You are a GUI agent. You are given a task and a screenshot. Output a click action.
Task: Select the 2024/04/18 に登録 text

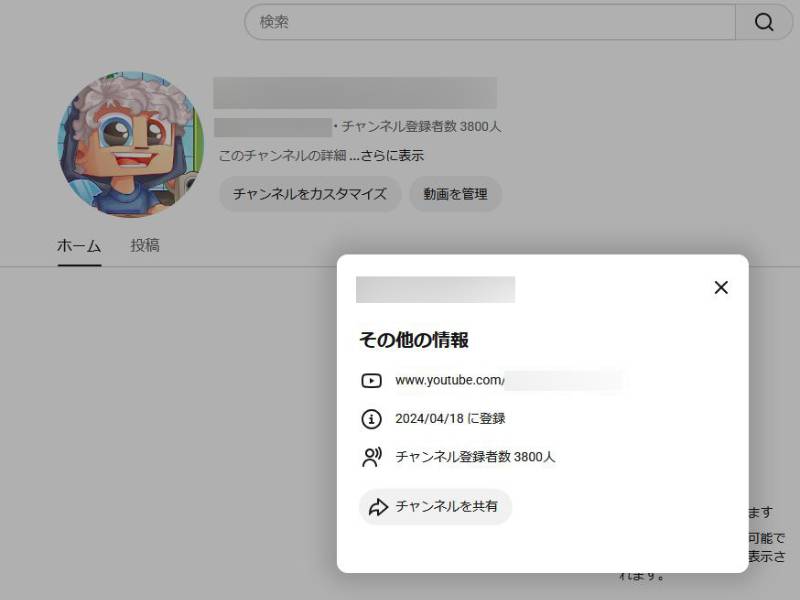pos(450,419)
